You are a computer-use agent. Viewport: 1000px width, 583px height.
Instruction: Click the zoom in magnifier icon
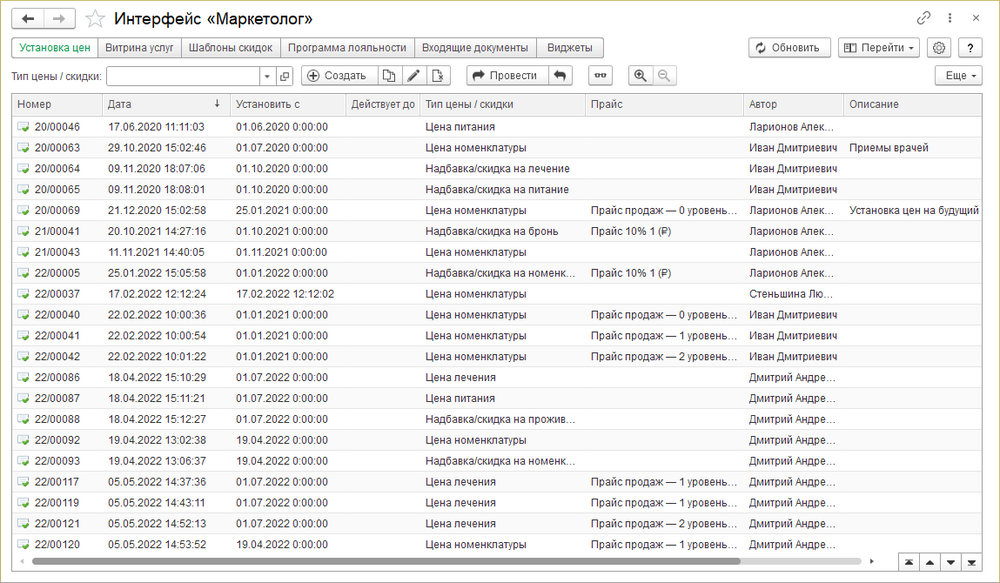(x=640, y=76)
